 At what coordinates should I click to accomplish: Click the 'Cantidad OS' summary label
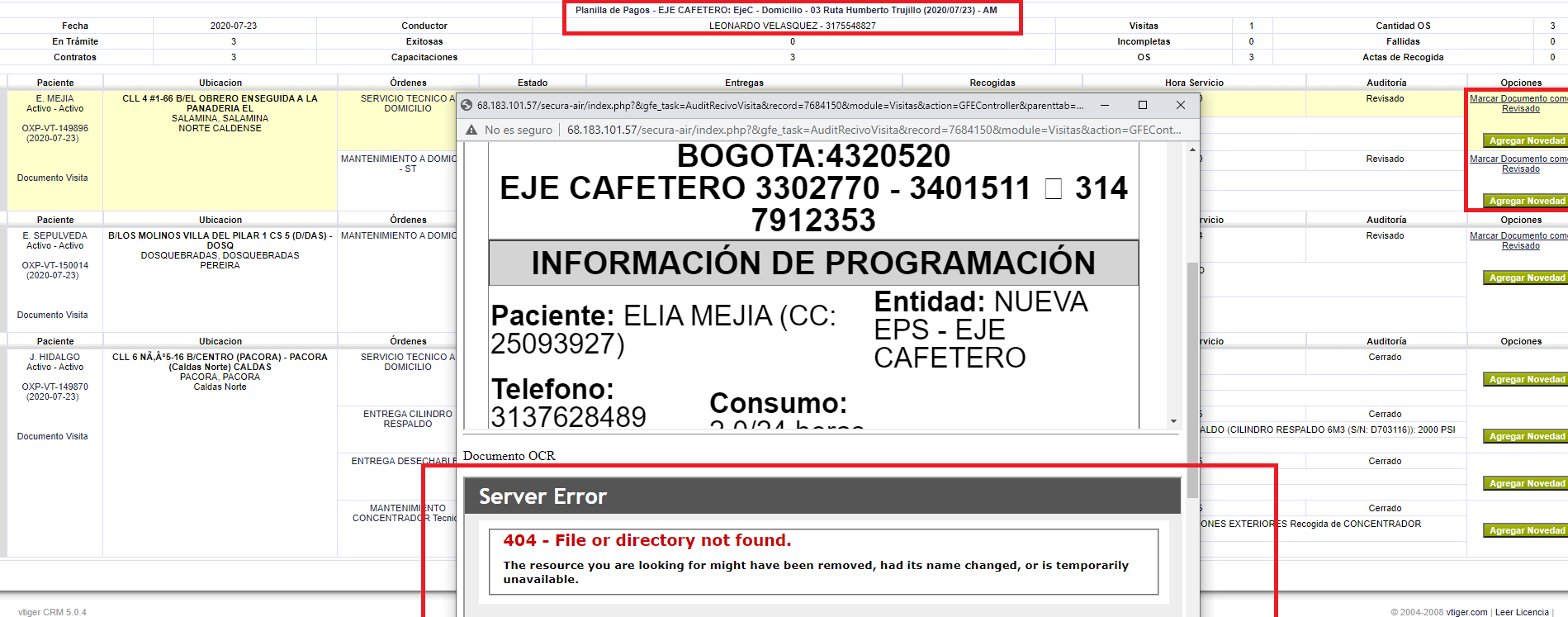(x=1403, y=26)
